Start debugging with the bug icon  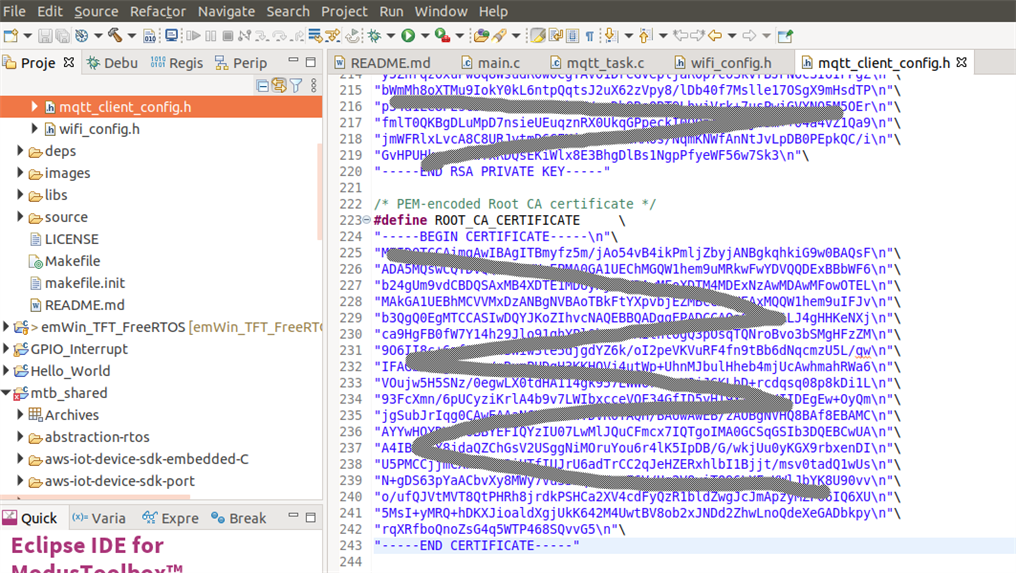pos(375,36)
